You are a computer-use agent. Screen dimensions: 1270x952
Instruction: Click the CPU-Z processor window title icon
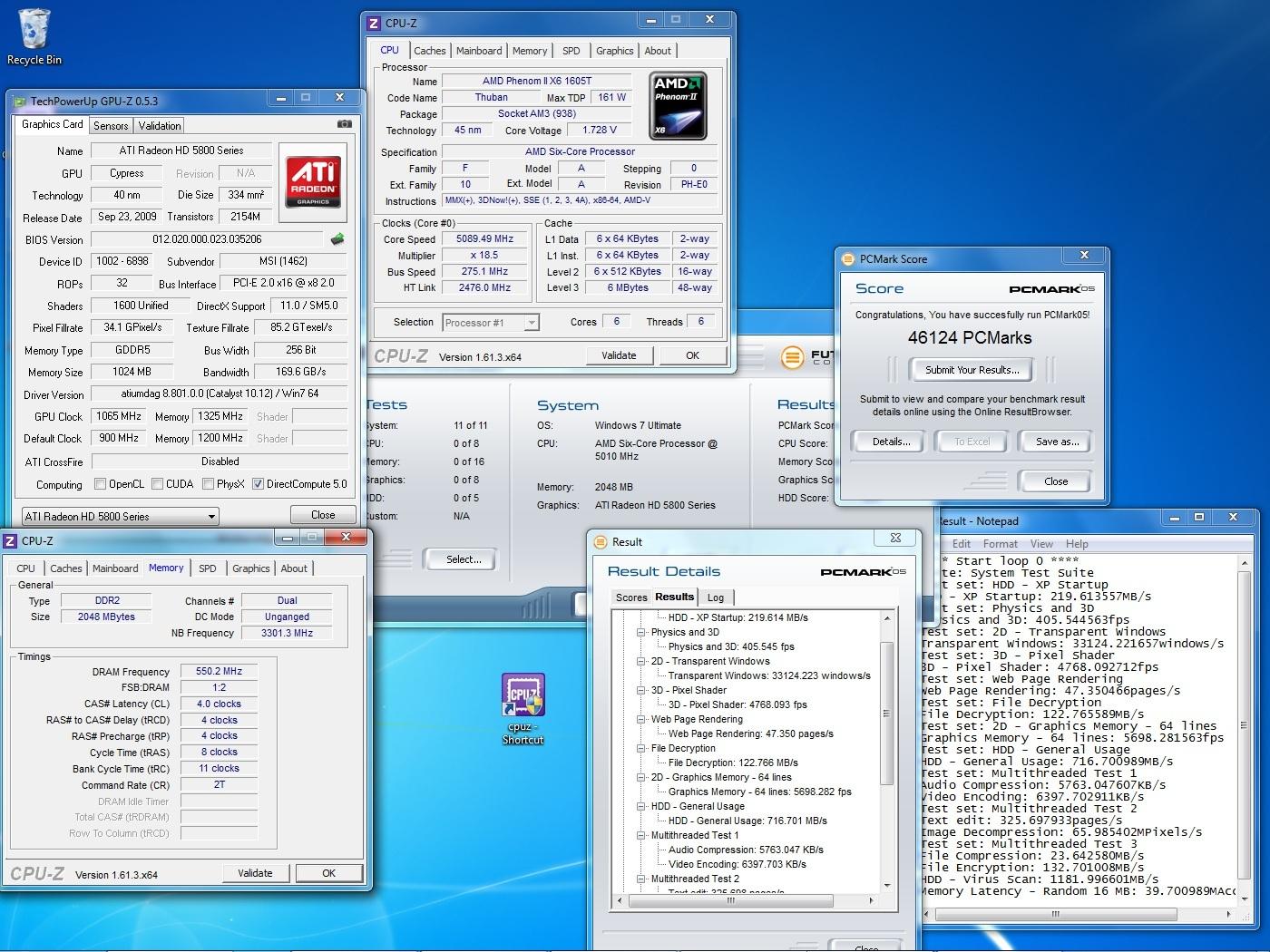[374, 24]
